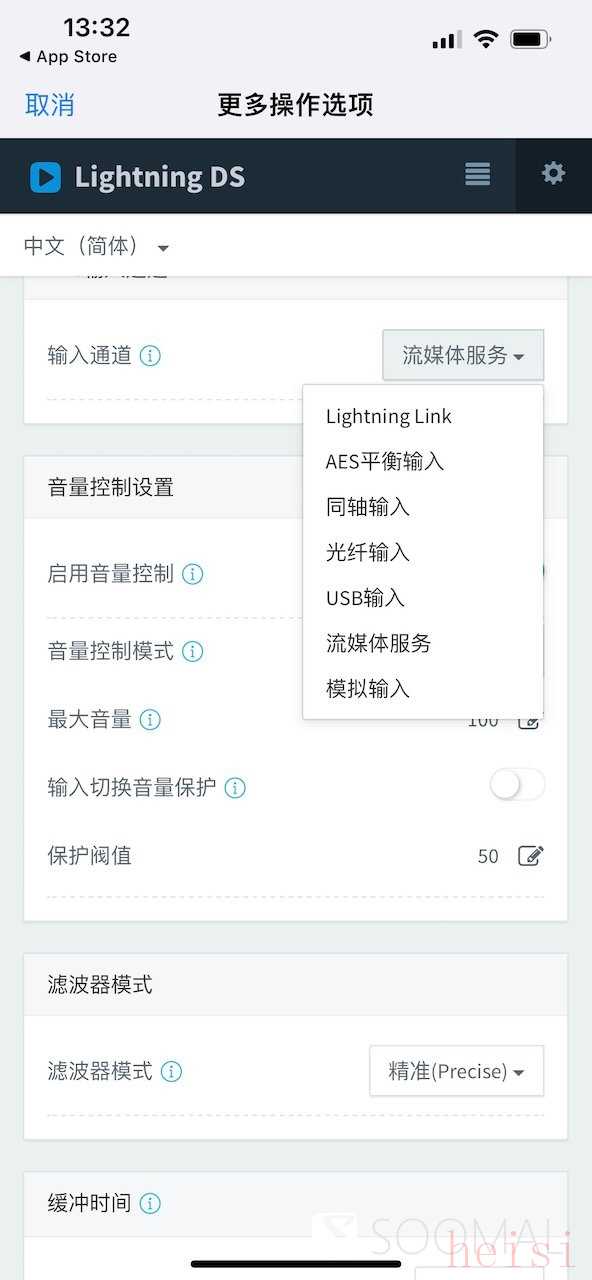Show info for 缓冲时间
The width and height of the screenshot is (592, 1280).
(150, 1203)
